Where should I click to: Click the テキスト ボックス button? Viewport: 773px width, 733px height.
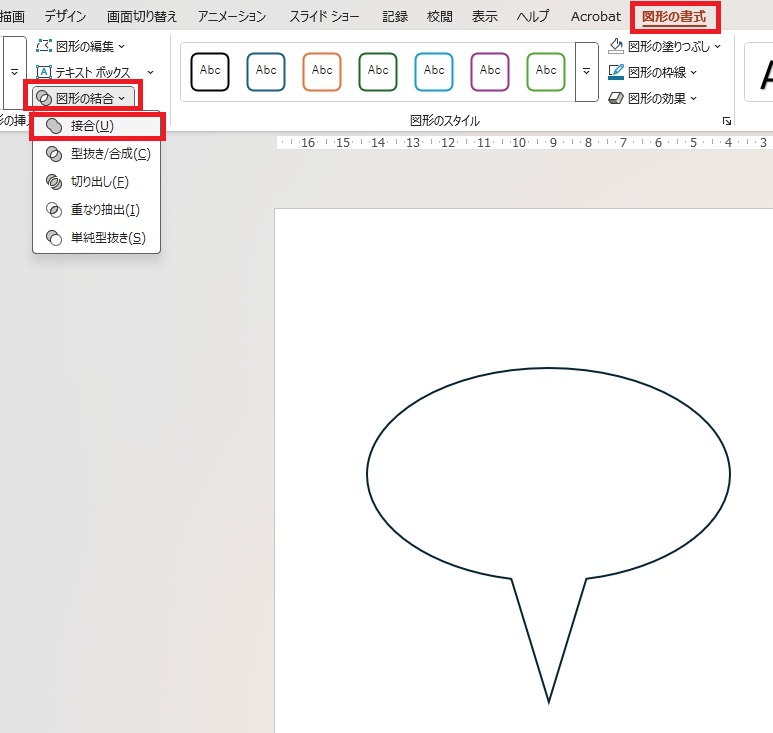[x=84, y=72]
